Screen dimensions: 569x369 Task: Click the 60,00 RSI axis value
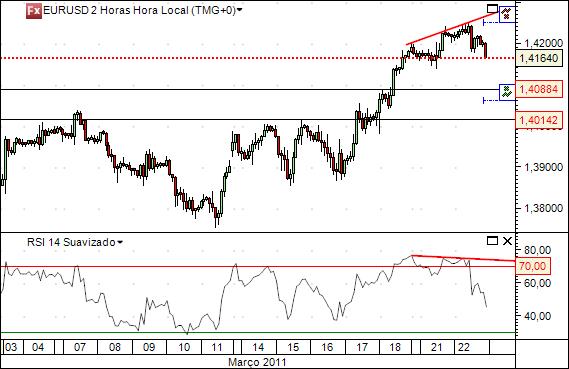537,283
